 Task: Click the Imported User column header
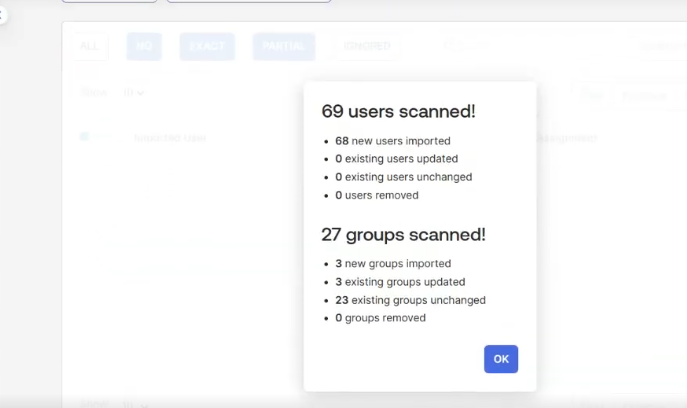(x=170, y=137)
